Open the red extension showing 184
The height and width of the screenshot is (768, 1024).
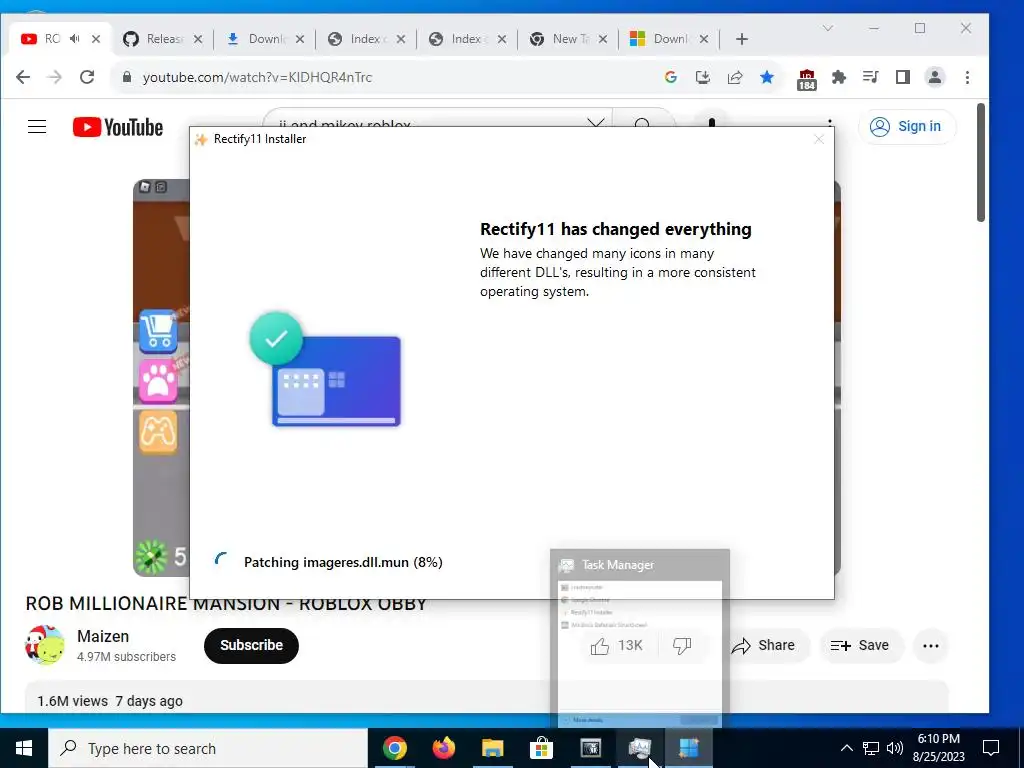[x=807, y=79]
